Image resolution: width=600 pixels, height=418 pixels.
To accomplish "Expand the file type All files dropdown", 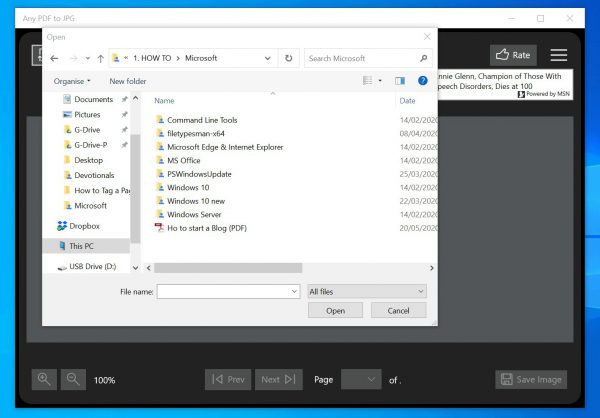I will (x=366, y=291).
